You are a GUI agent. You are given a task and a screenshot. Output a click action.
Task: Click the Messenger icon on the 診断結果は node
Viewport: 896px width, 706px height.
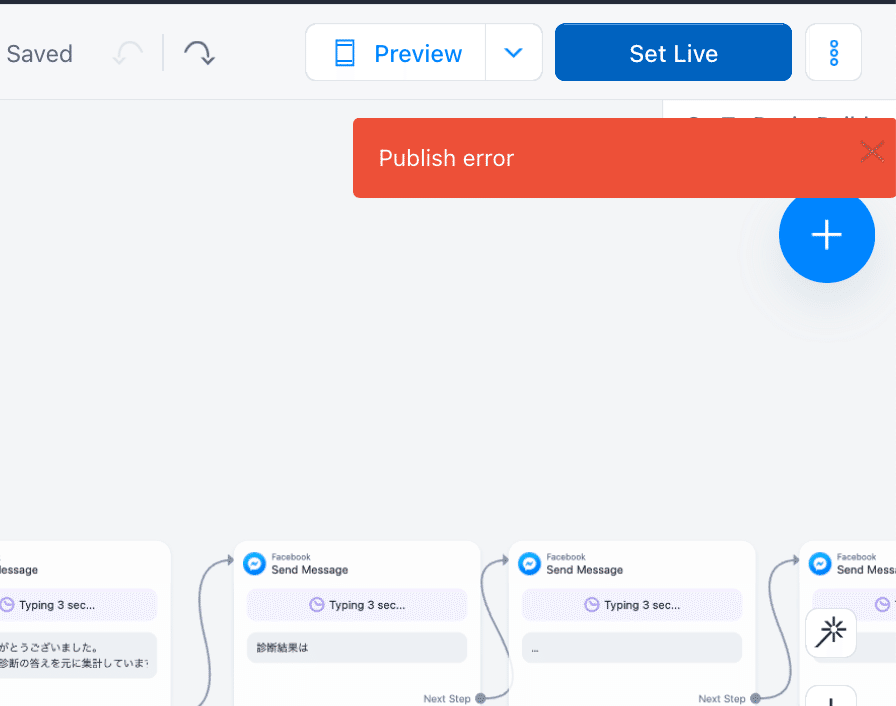click(x=254, y=563)
